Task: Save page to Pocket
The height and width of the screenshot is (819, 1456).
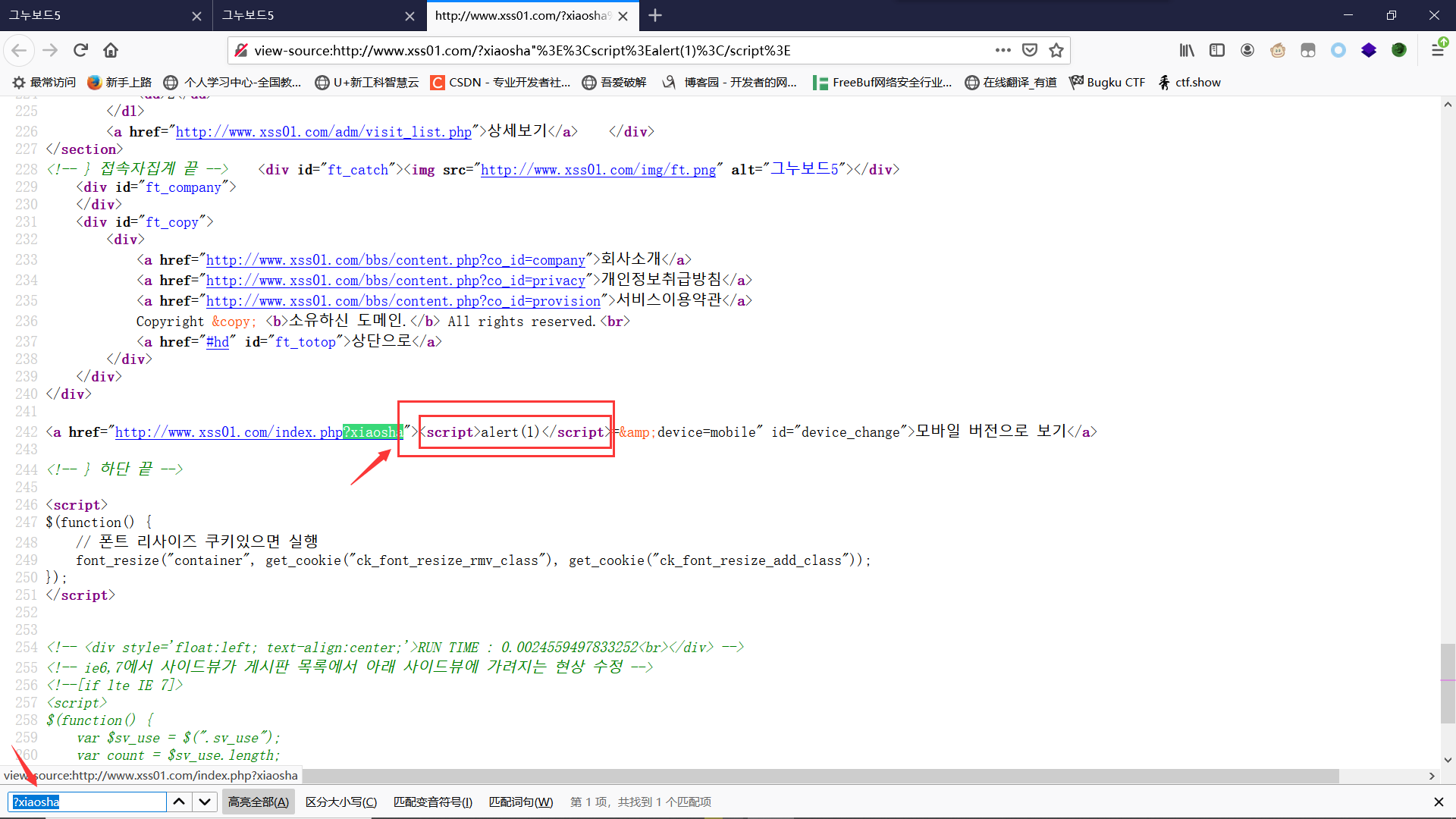Action: [1030, 50]
